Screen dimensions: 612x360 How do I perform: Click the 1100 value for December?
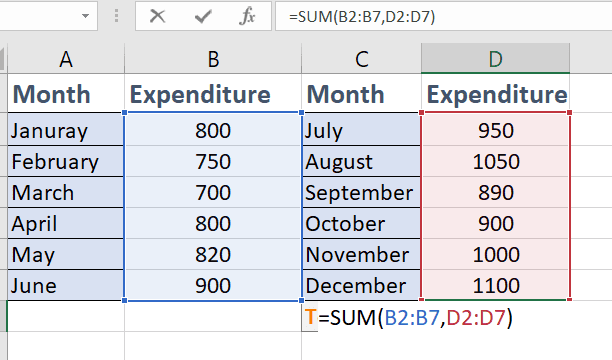coord(496,285)
